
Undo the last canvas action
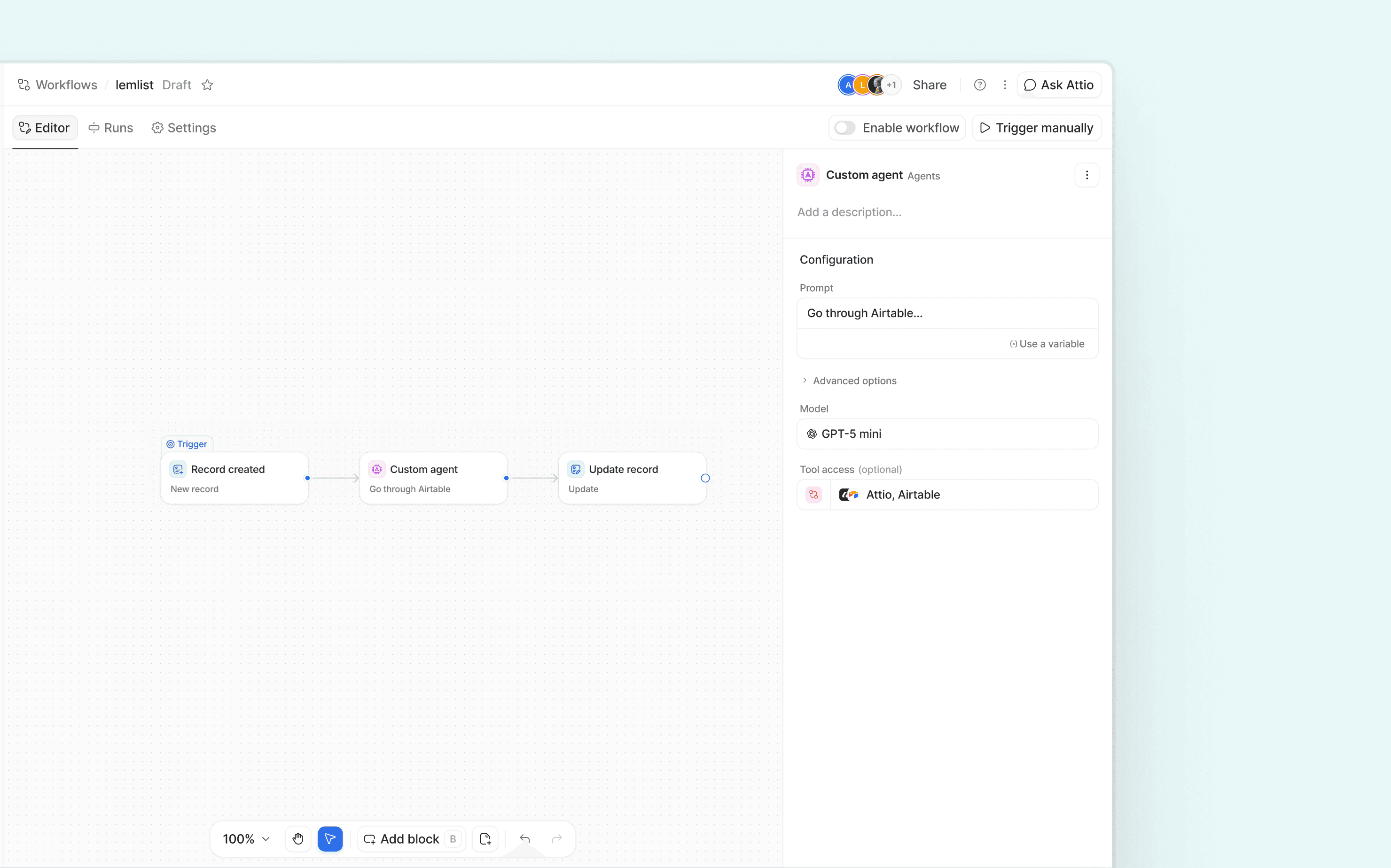[524, 839]
